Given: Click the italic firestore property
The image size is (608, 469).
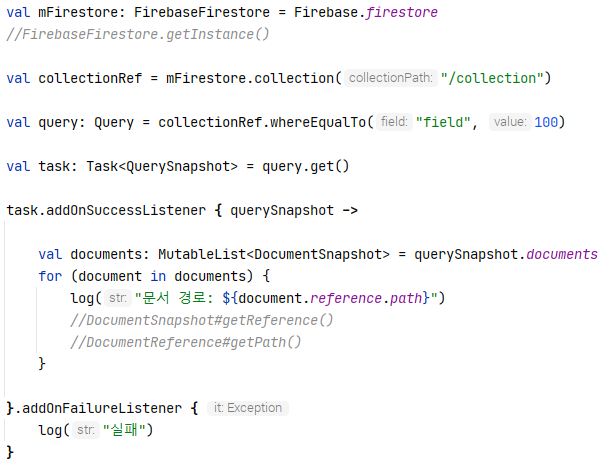Looking at the screenshot, I should click(x=402, y=12).
